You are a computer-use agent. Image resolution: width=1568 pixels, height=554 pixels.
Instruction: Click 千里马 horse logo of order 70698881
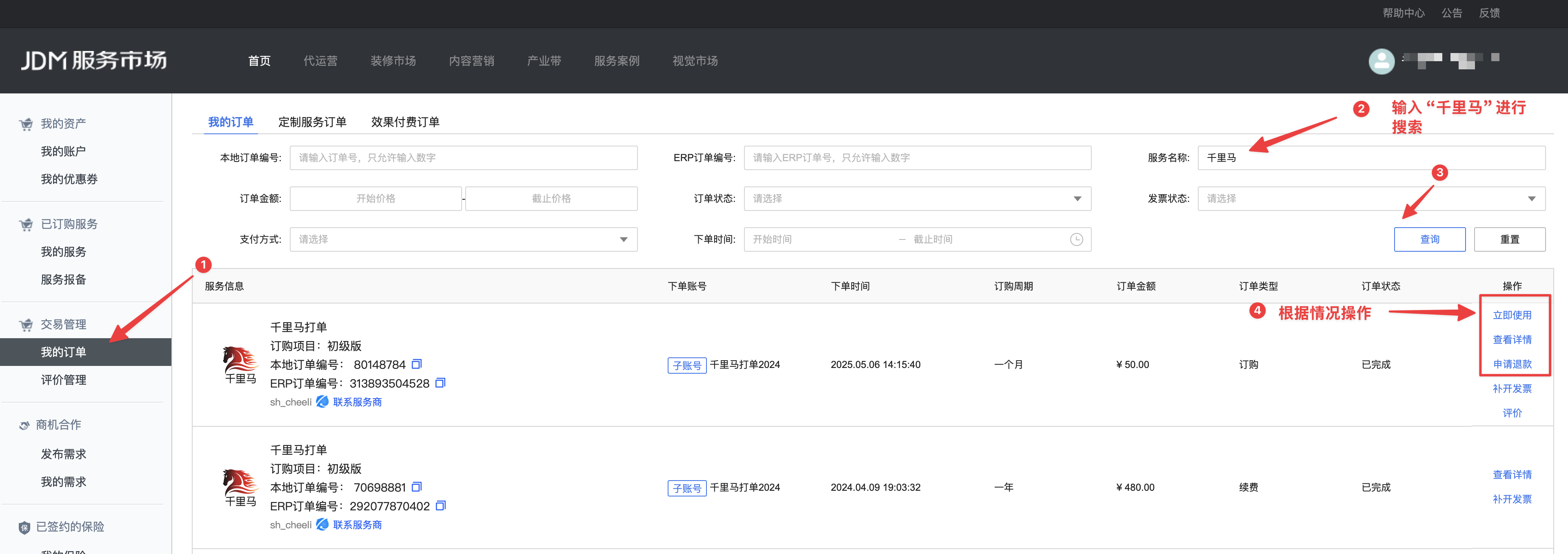click(240, 488)
